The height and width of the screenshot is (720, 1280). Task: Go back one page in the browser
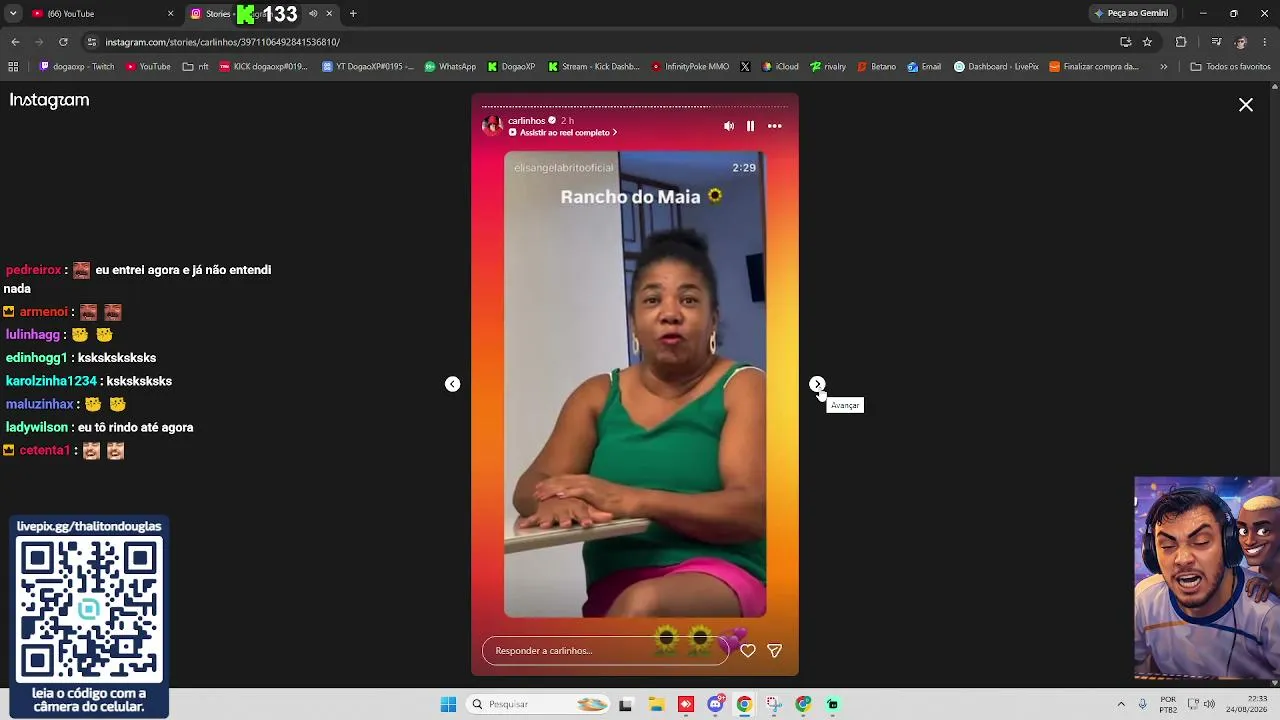pyautogui.click(x=15, y=42)
